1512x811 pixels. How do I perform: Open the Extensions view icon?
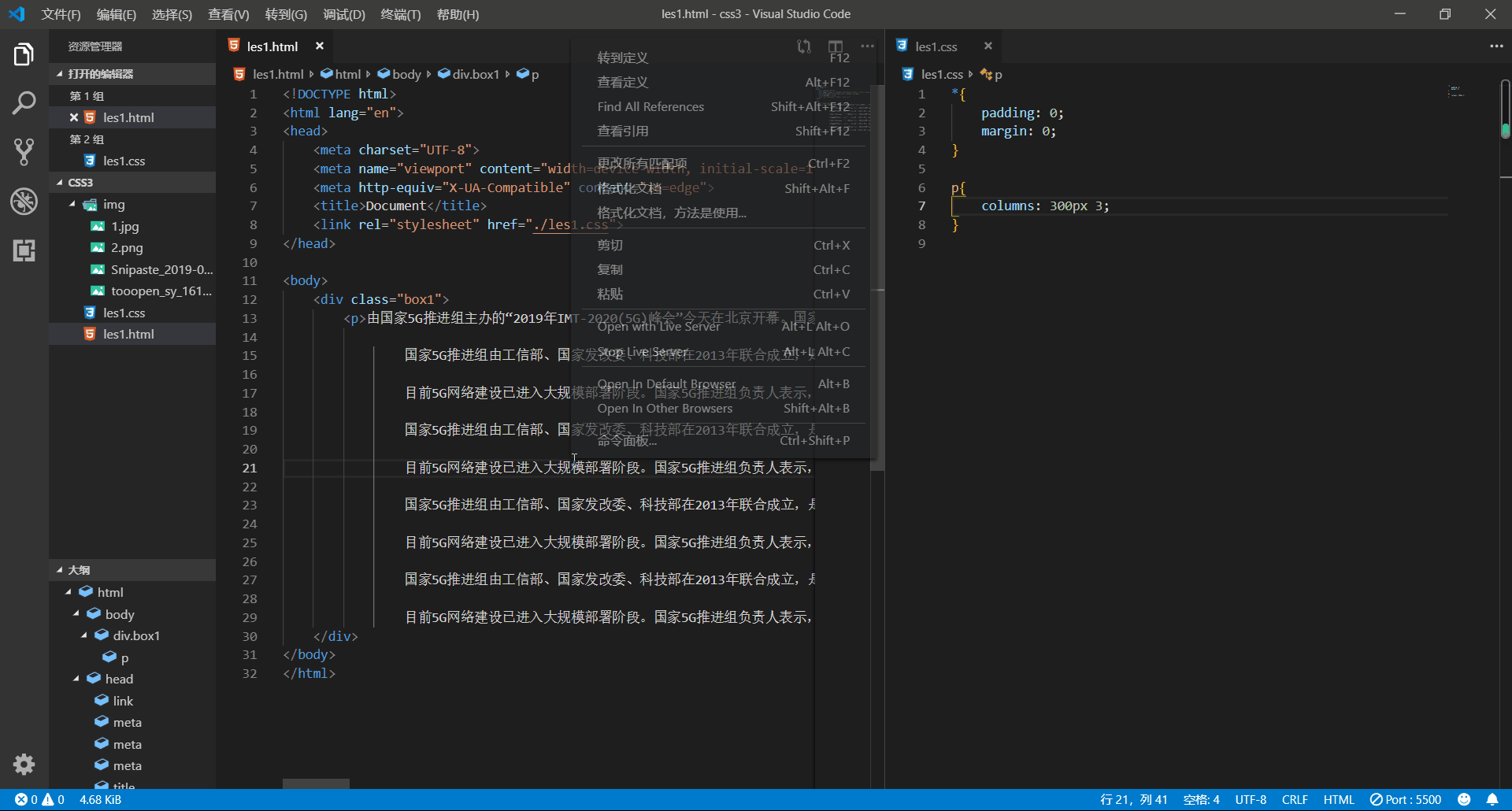point(24,250)
